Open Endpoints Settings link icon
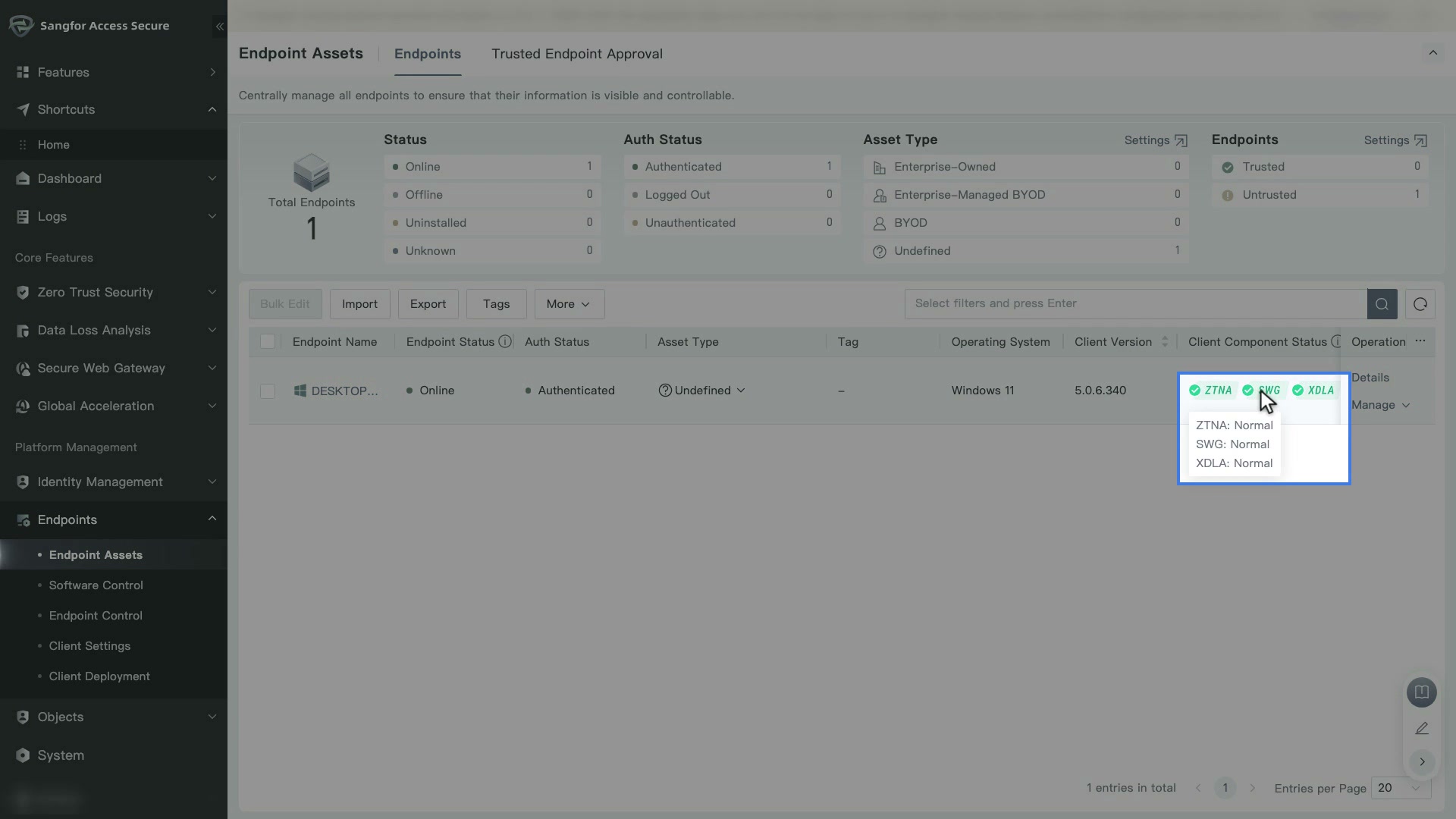 coord(1420,140)
